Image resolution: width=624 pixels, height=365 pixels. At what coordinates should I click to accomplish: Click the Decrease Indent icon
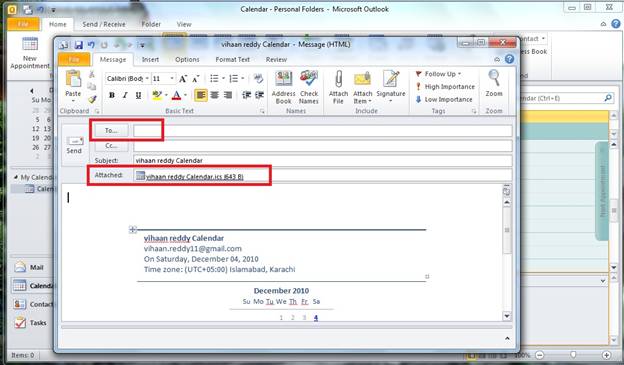point(247,96)
